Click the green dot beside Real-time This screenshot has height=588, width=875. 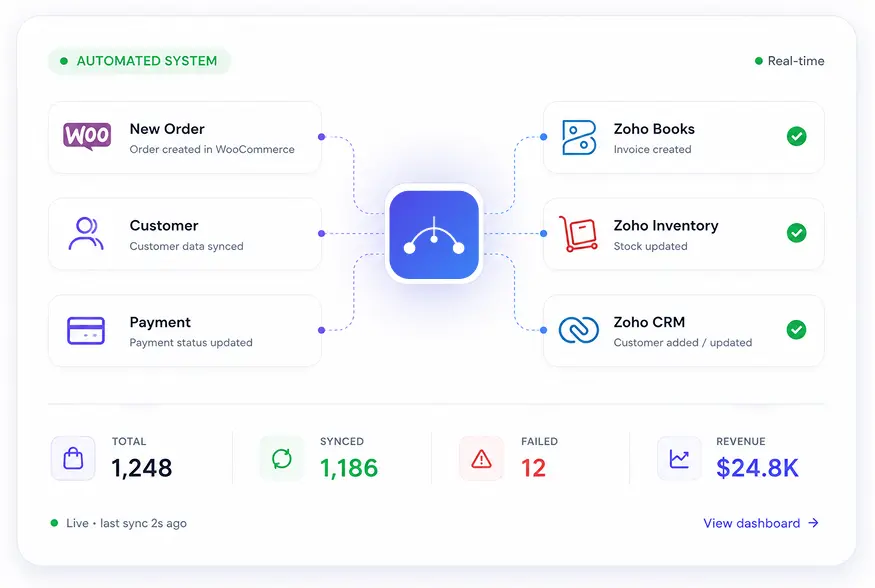(758, 61)
